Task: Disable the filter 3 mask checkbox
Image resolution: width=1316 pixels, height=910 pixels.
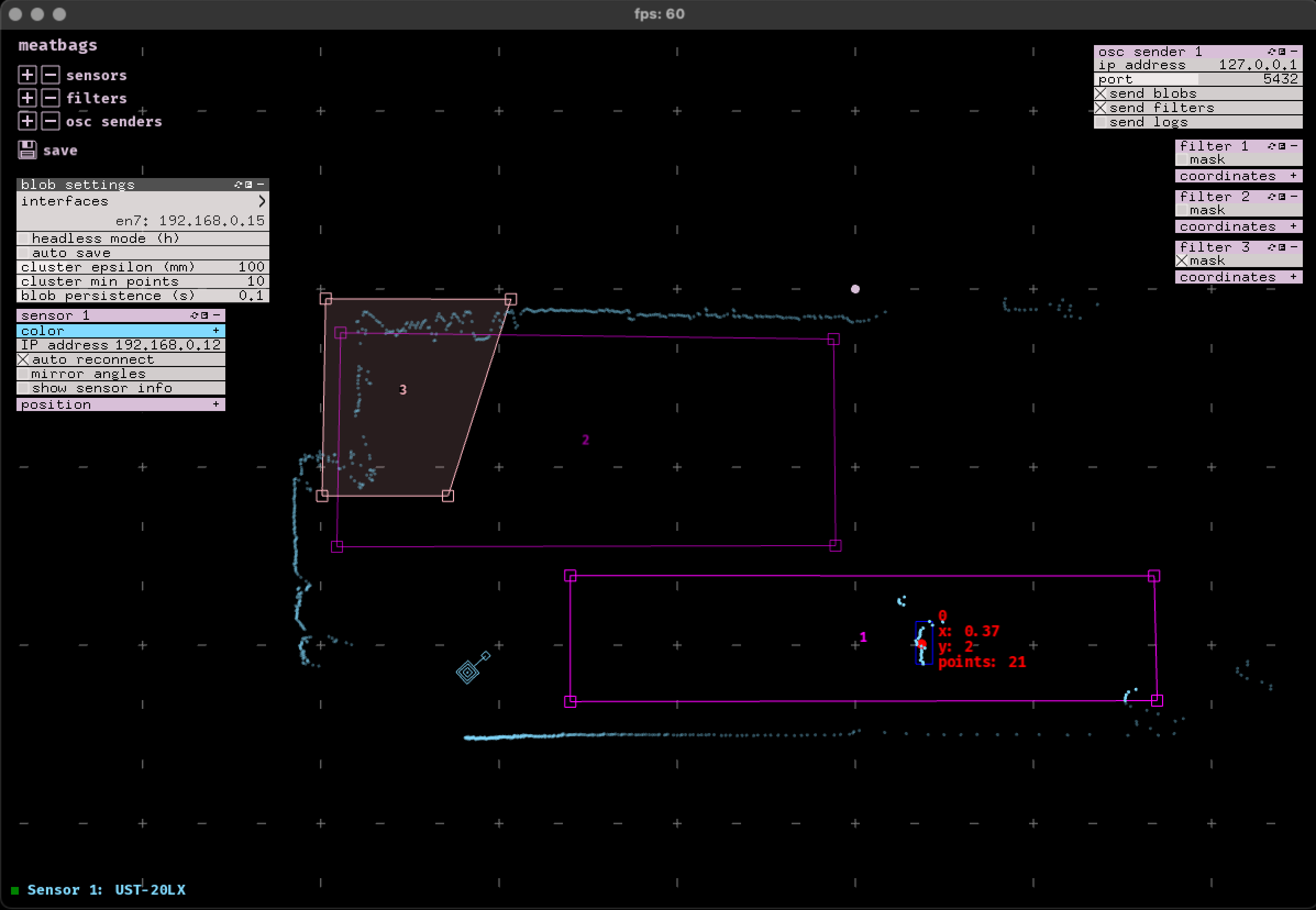Action: 1182,260
